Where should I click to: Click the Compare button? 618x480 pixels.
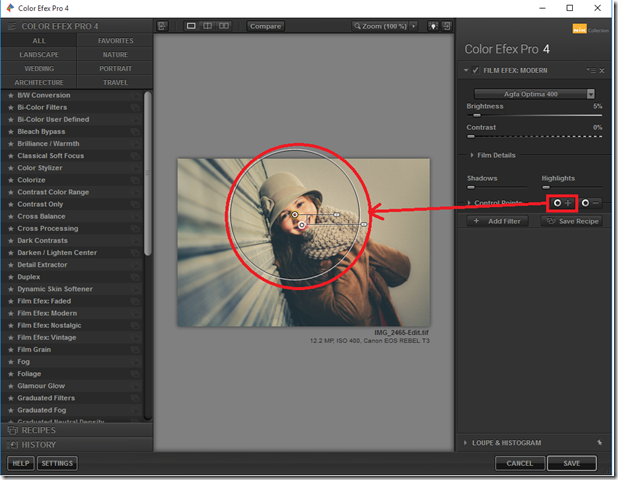coord(265,26)
